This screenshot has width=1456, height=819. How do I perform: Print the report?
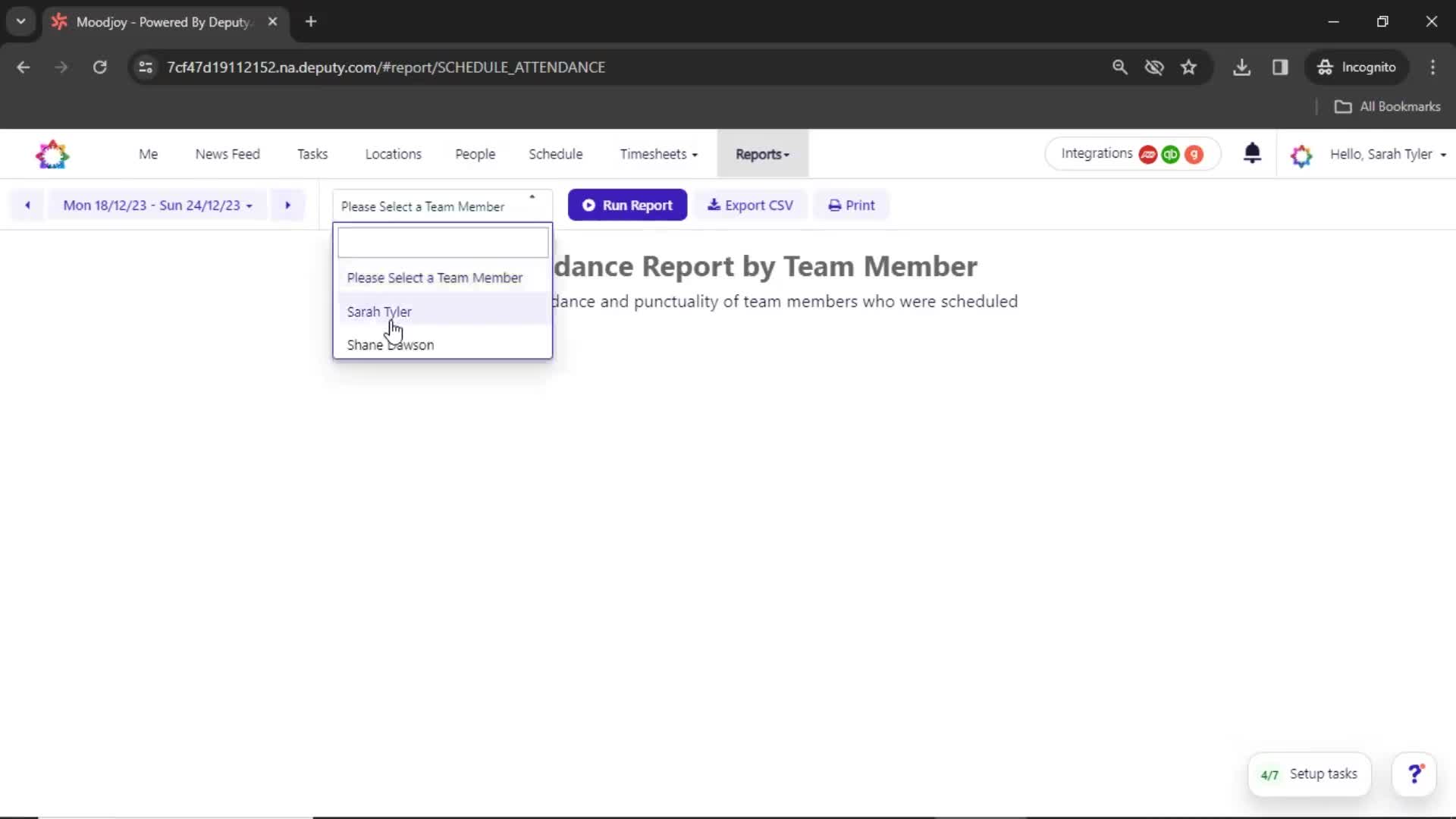tap(851, 205)
